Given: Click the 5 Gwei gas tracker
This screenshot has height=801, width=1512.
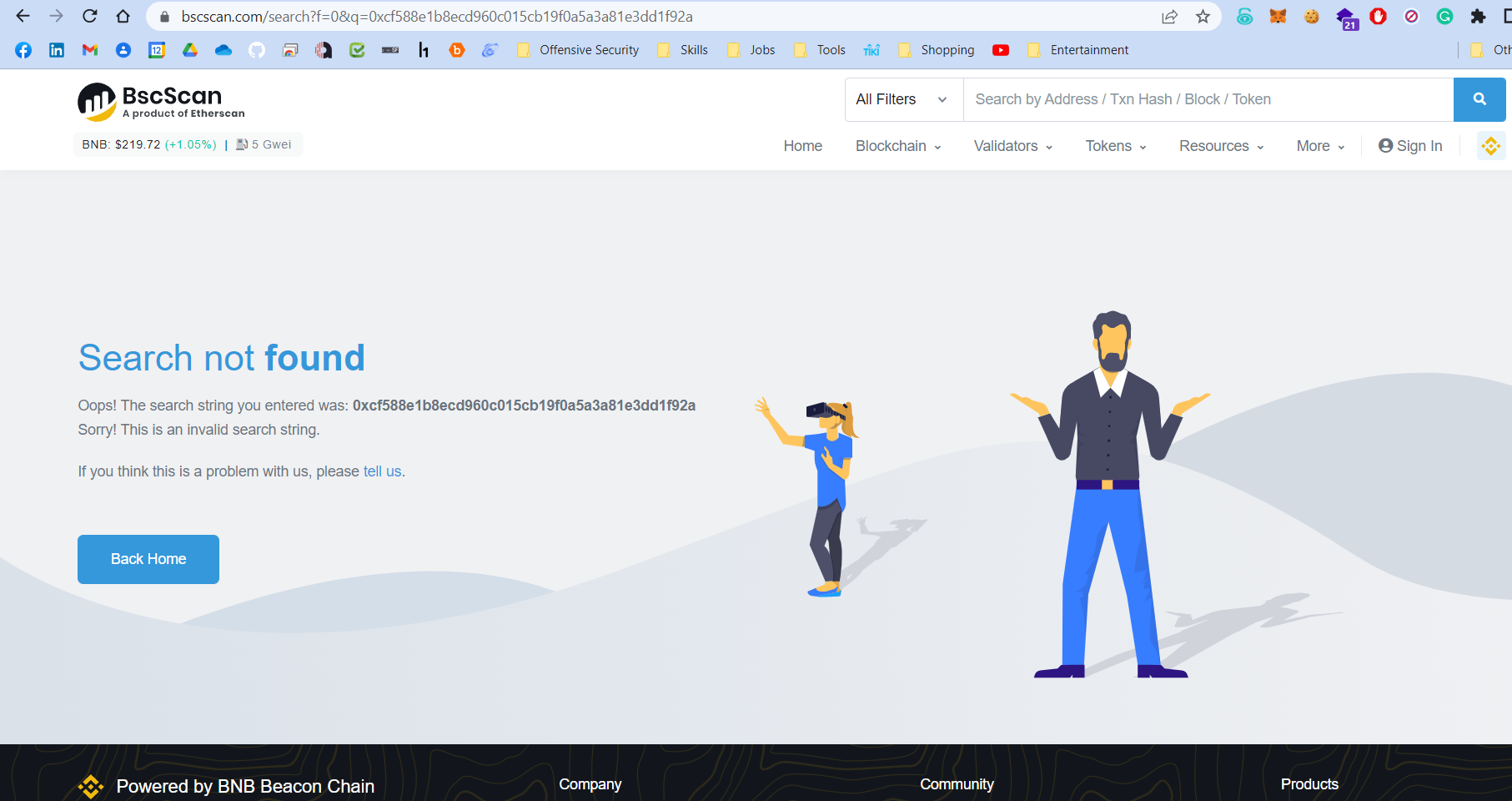Looking at the screenshot, I should click(264, 144).
